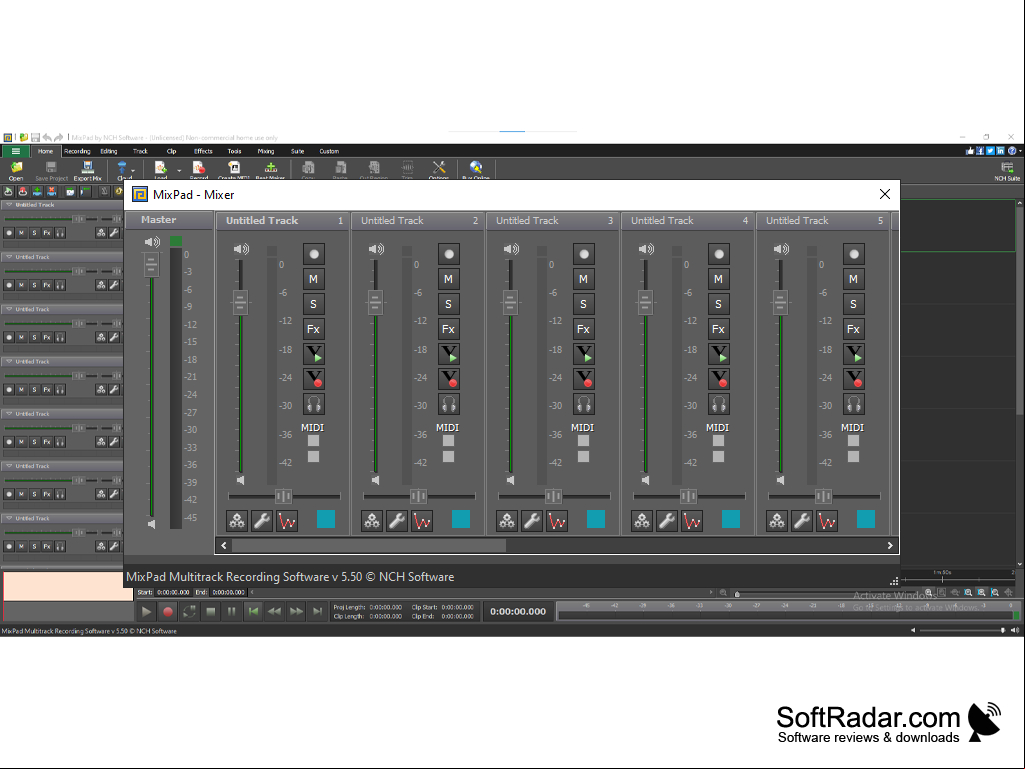Open the wrench settings icon on mixer track 4

pos(667,521)
